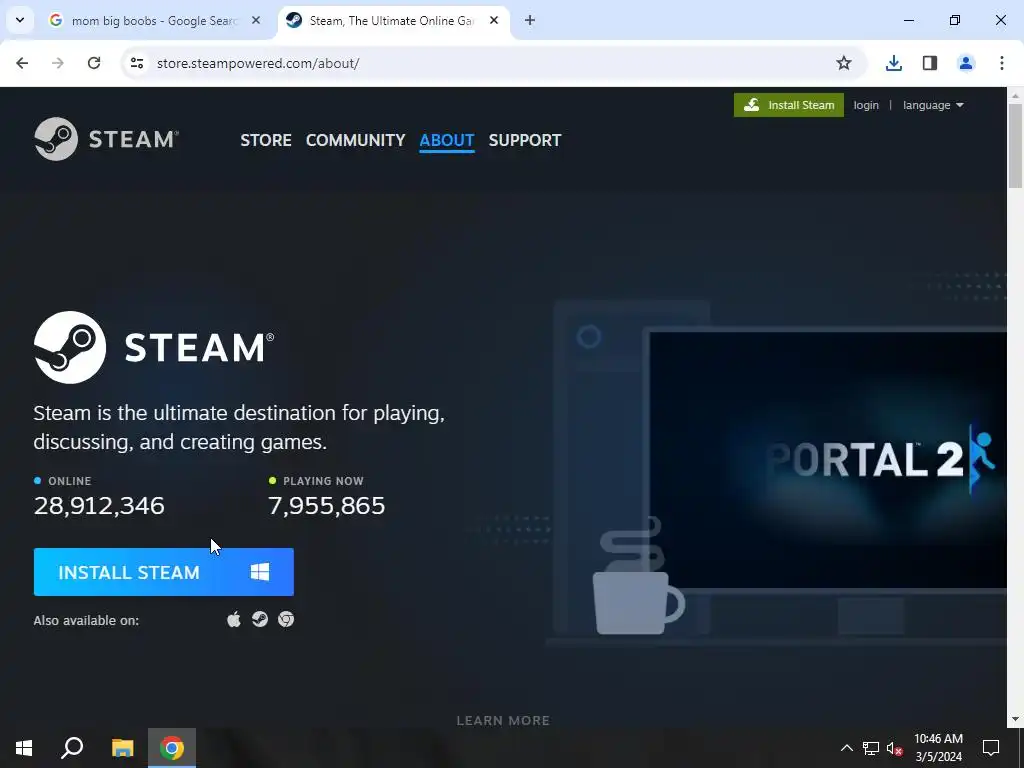
Task: Click the macOS Apple availability icon
Action: (234, 619)
